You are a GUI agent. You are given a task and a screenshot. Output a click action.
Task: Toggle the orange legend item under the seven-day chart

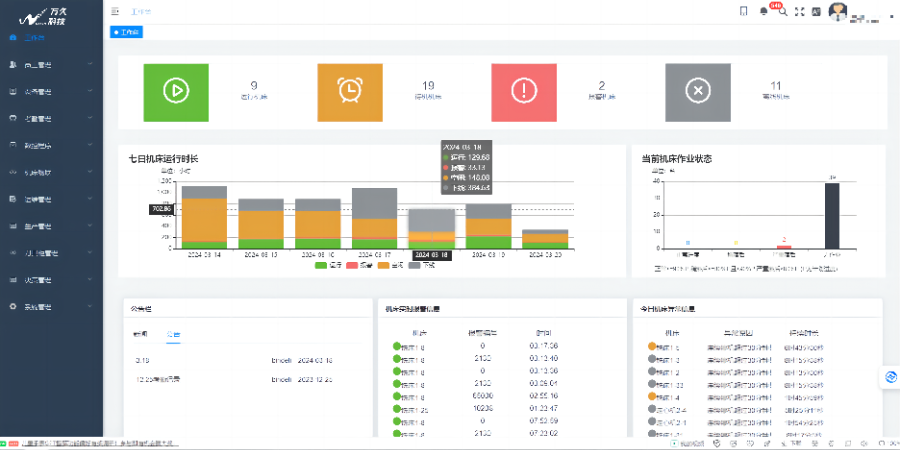391,265
